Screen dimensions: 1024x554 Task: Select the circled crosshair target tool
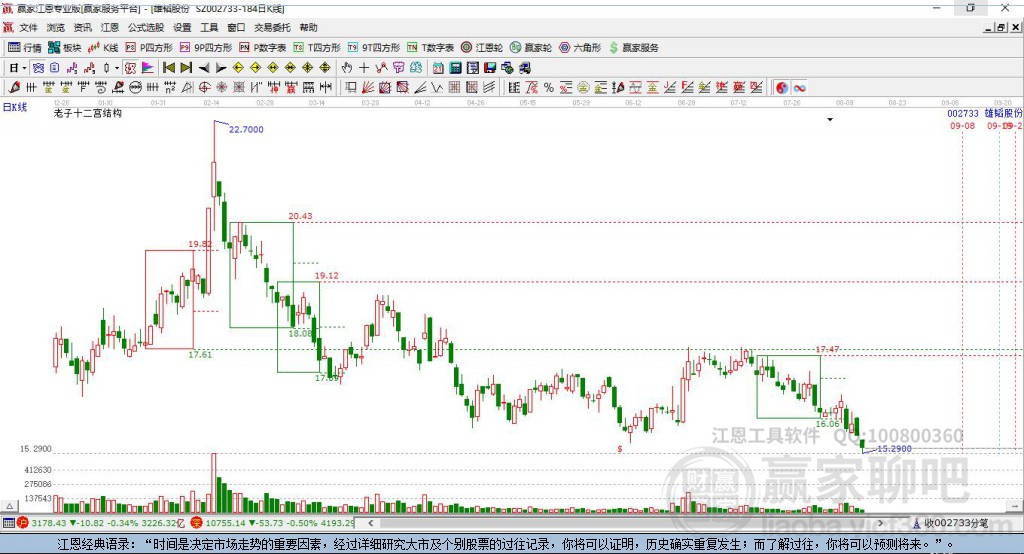204,88
